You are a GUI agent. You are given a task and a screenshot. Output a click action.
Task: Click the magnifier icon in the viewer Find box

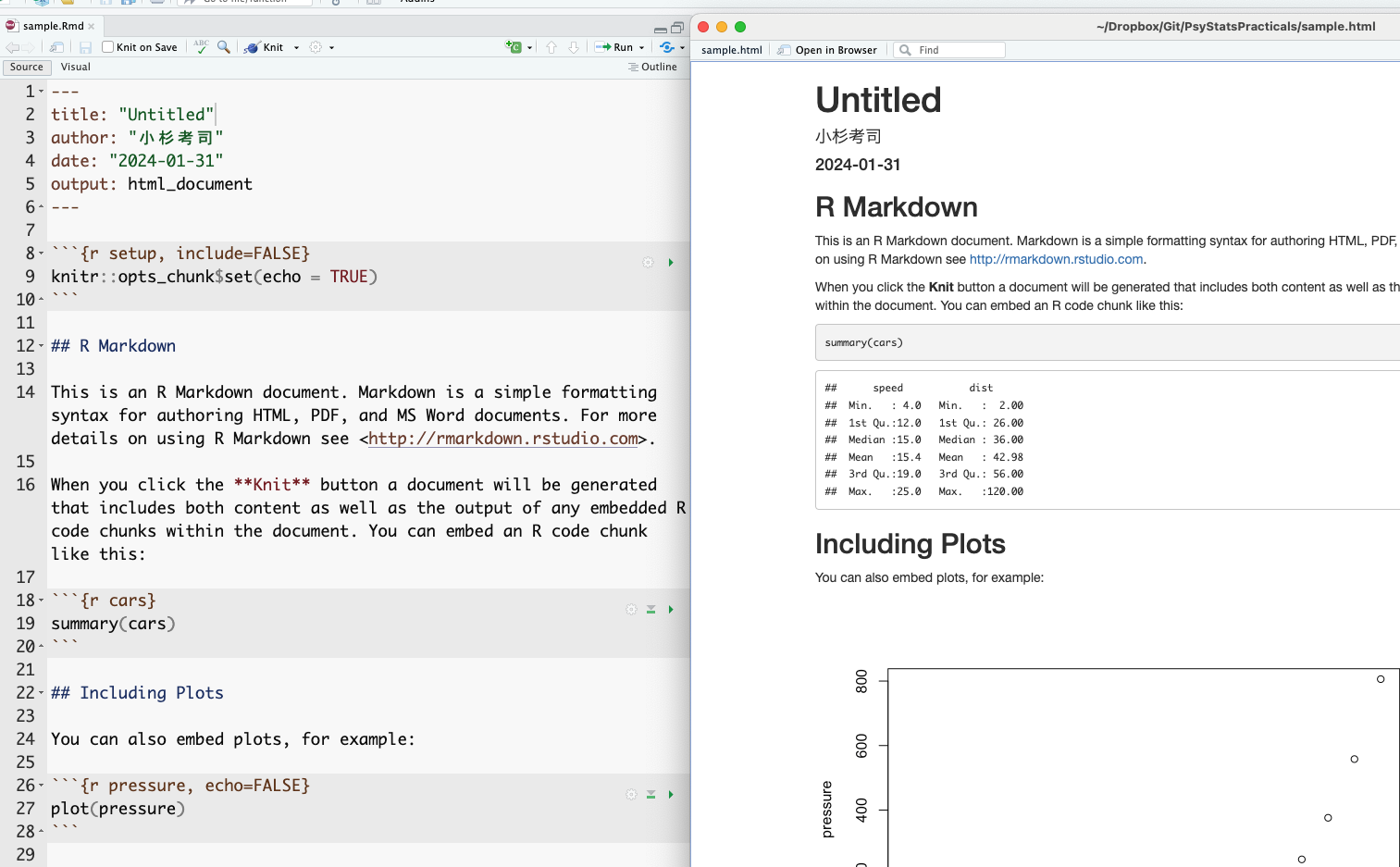[905, 50]
